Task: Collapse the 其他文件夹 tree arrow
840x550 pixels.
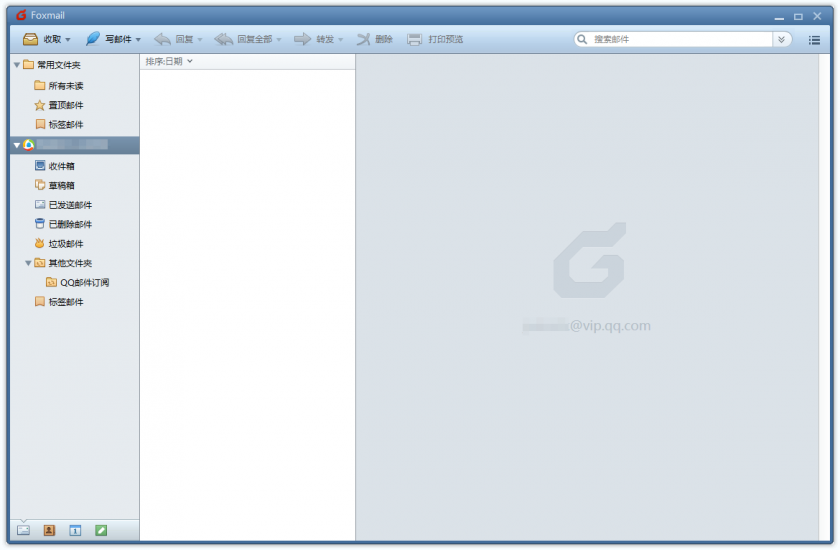Action: [x=28, y=263]
